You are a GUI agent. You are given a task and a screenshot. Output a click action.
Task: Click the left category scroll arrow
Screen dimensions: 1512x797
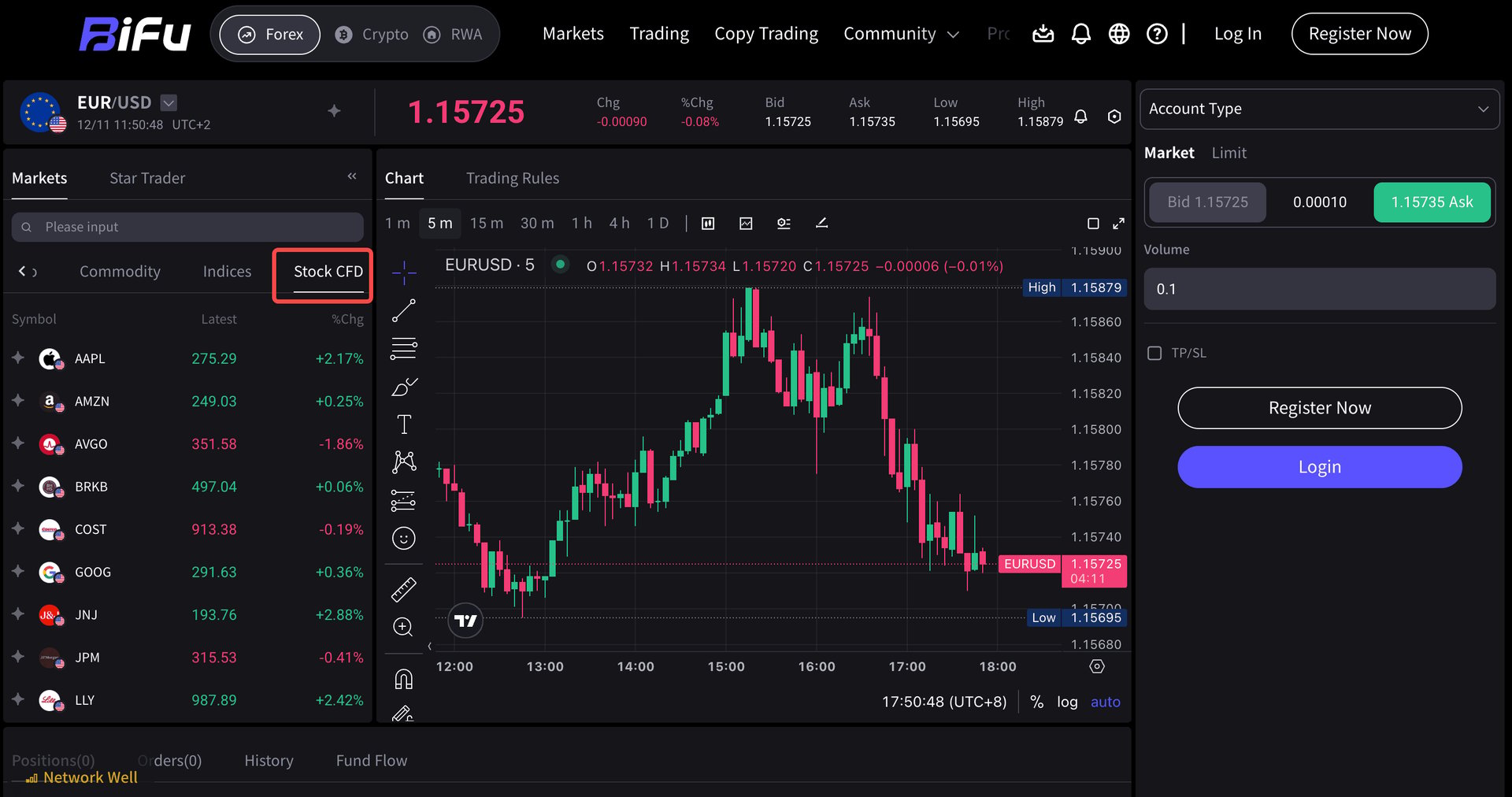click(21, 272)
